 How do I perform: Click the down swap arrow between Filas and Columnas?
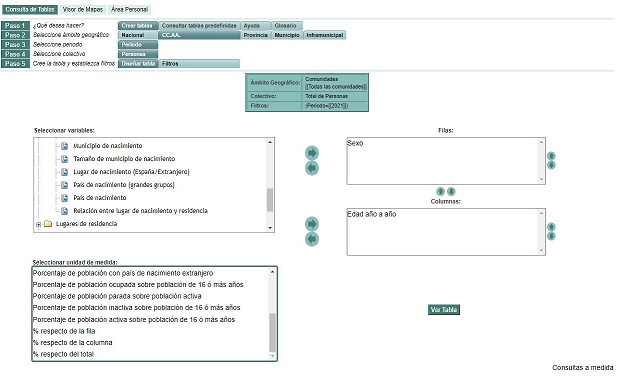(x=451, y=192)
